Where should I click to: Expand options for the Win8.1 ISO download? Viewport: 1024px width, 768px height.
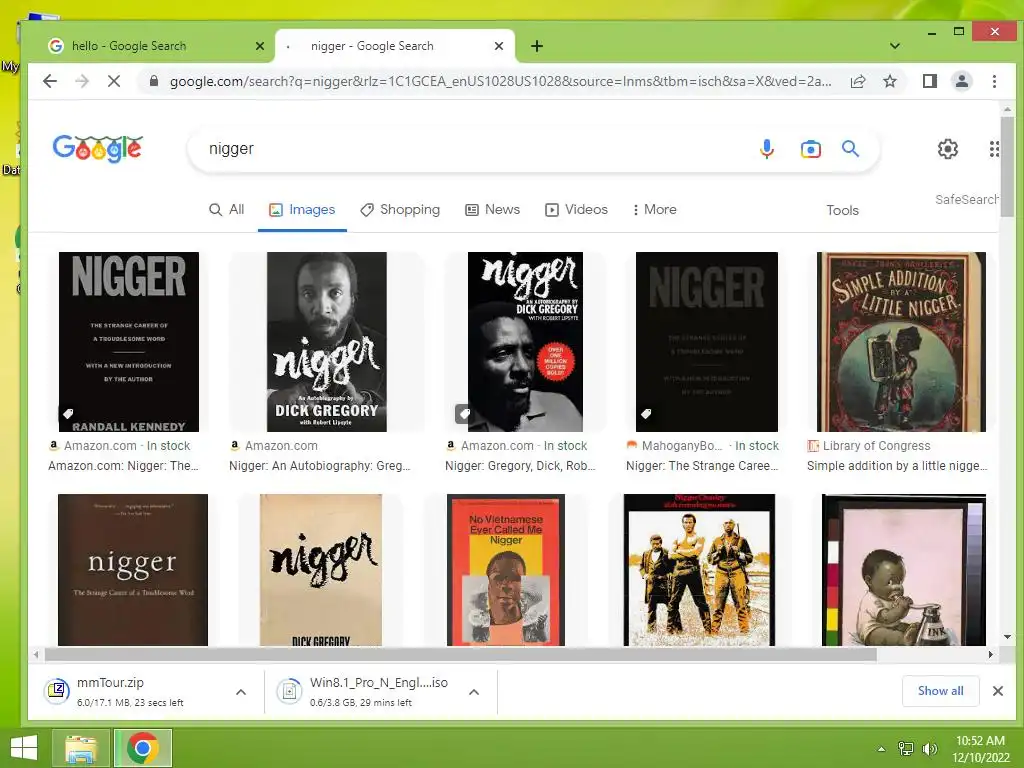tap(474, 692)
